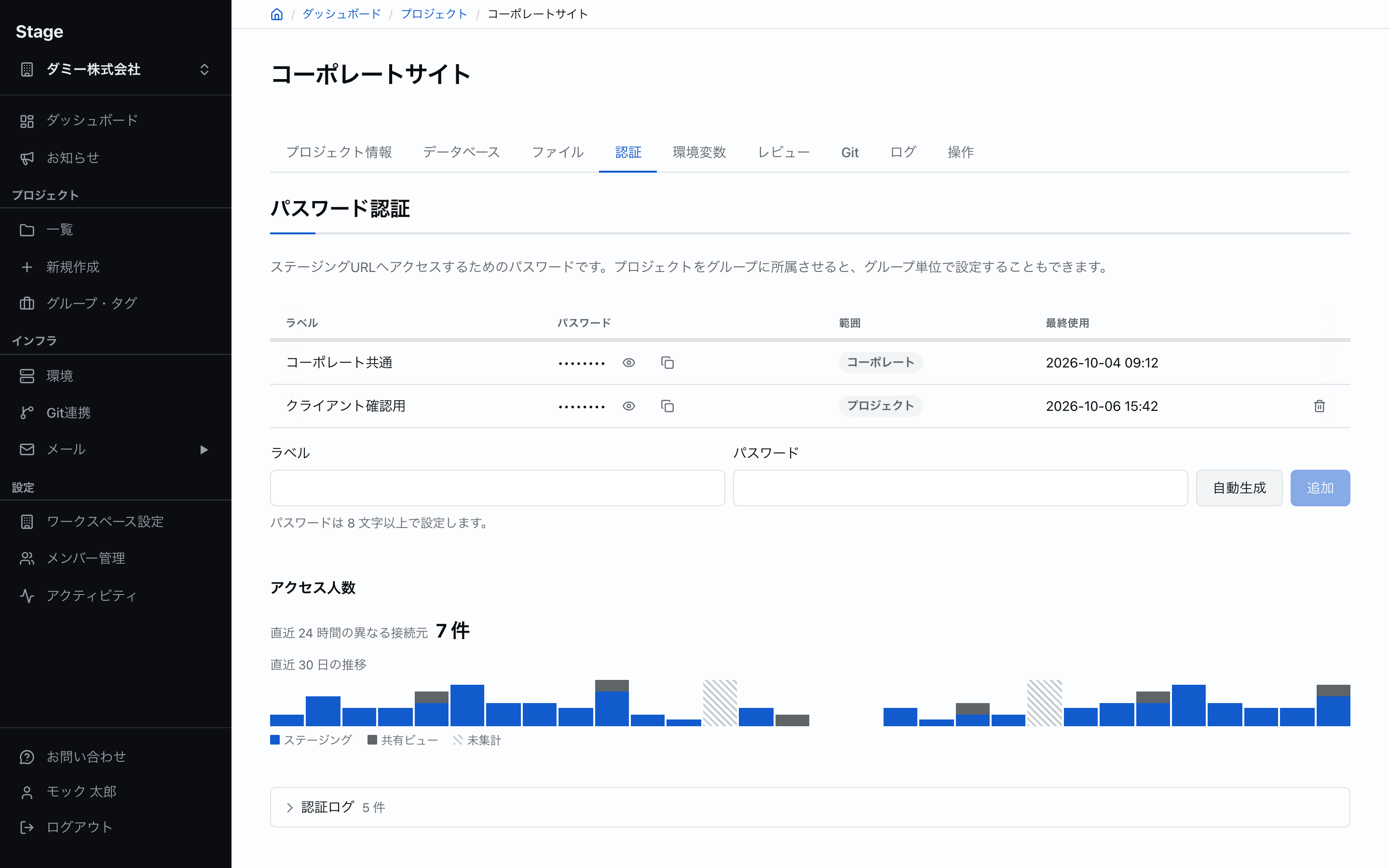This screenshot has height=868, width=1389.
Task: Click 新規作成 to create project
Action: coord(115,267)
